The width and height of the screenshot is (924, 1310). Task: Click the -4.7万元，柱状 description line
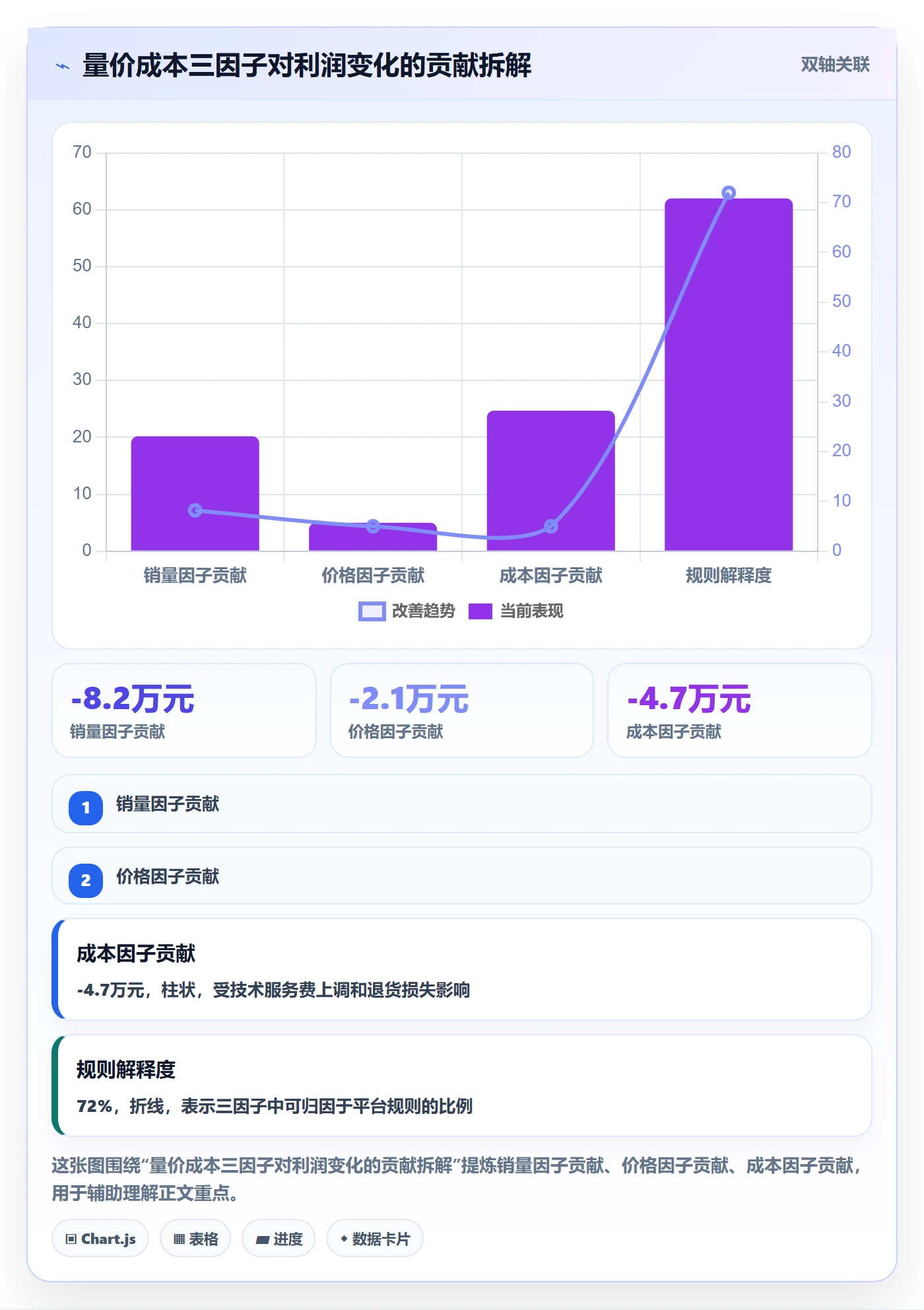point(273,990)
